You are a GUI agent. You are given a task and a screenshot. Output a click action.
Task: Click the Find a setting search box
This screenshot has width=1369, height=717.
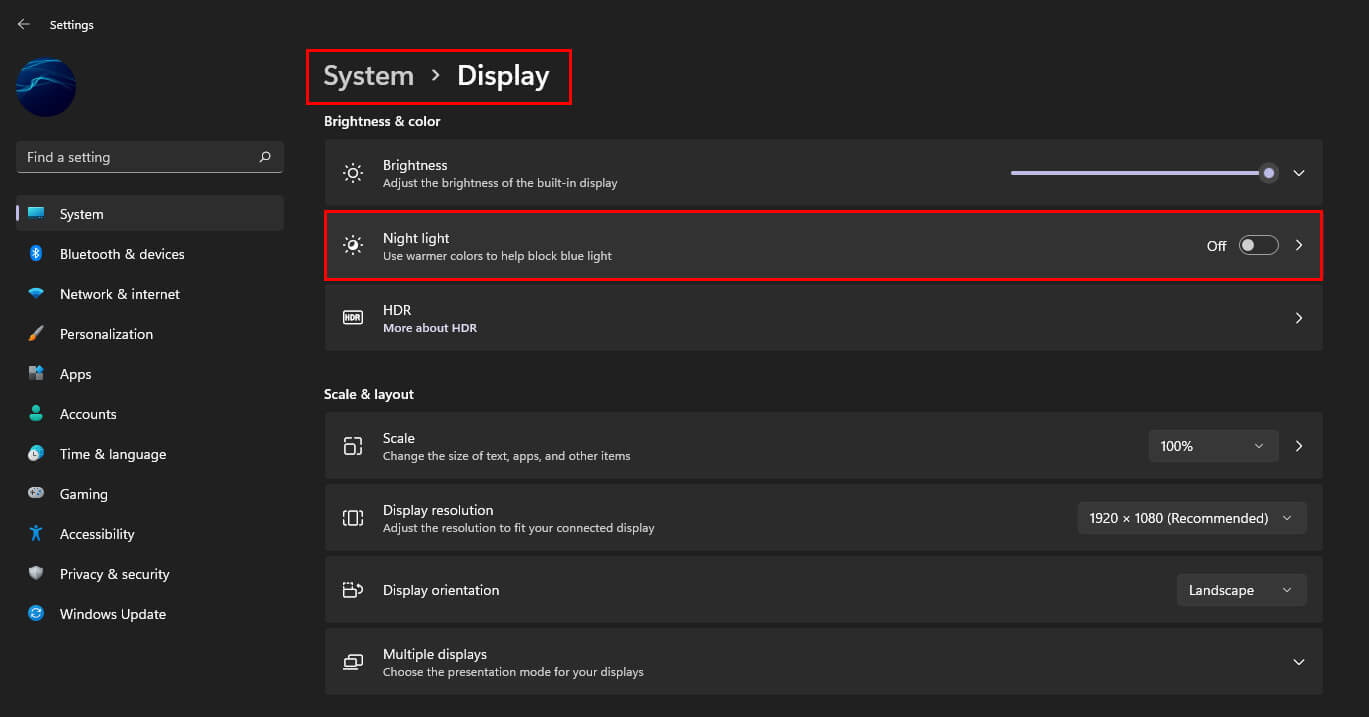pos(150,157)
